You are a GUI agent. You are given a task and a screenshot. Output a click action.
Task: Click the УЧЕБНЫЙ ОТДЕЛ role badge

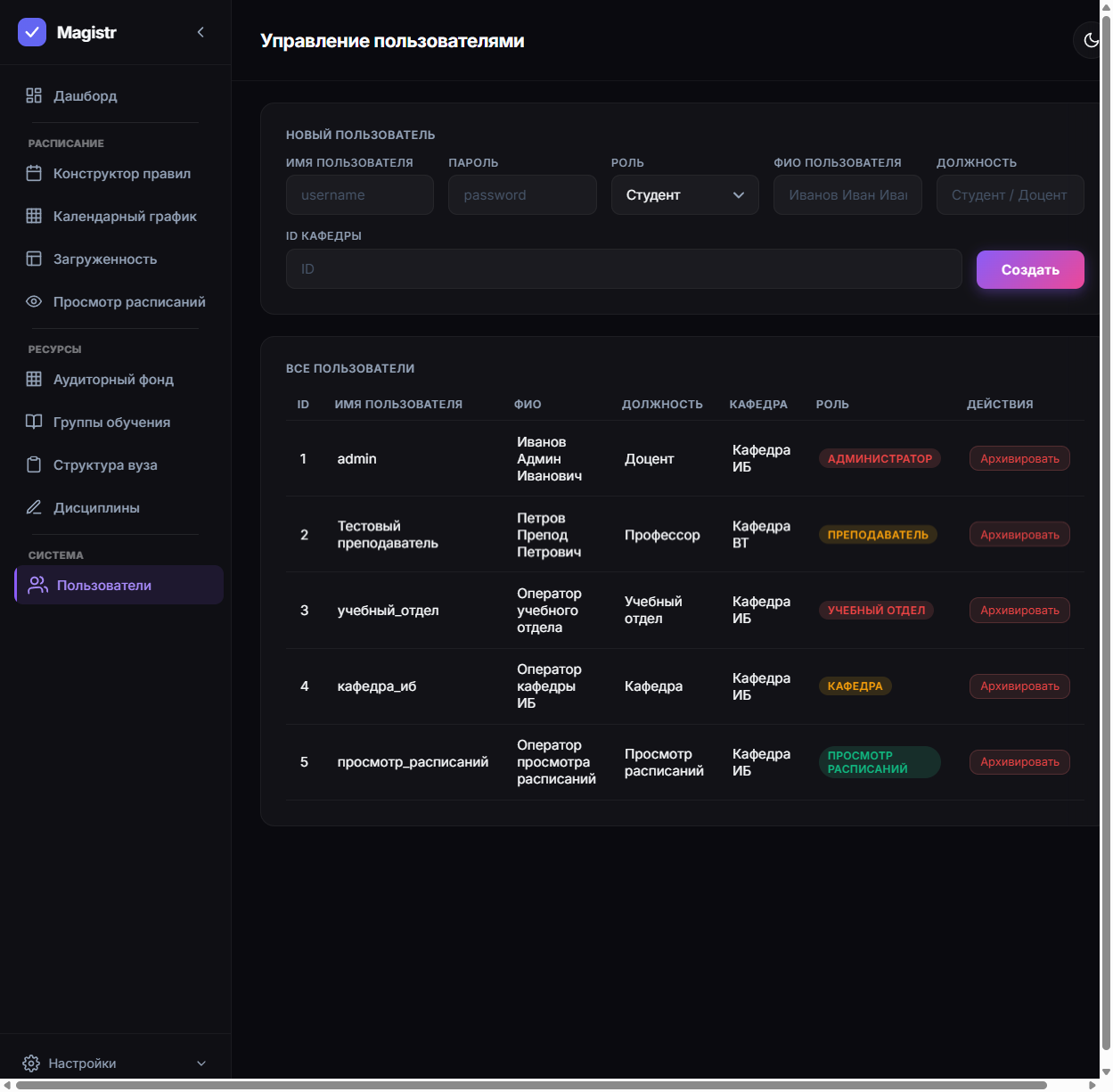click(x=876, y=611)
